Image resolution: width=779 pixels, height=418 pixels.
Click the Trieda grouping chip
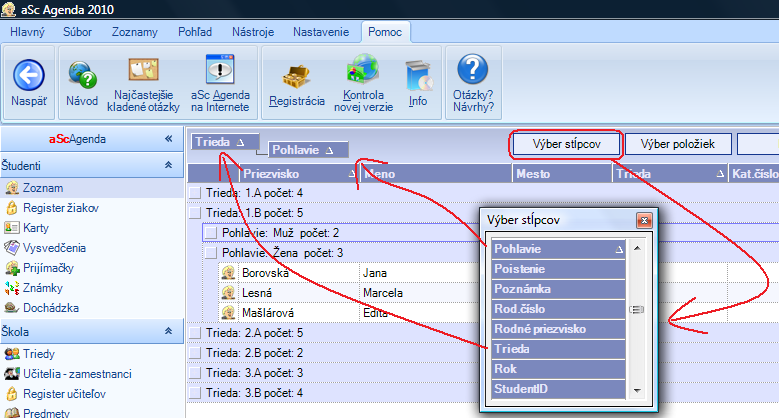pyautogui.click(x=225, y=142)
